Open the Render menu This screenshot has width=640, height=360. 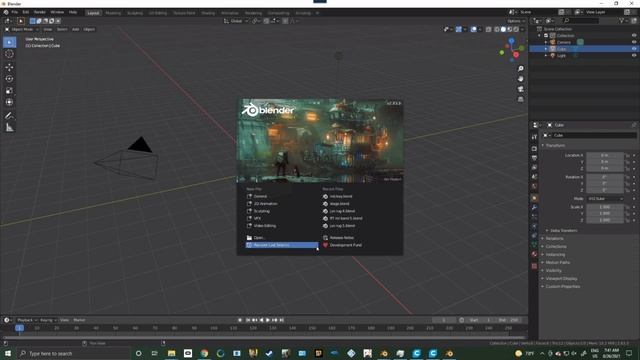click(40, 12)
